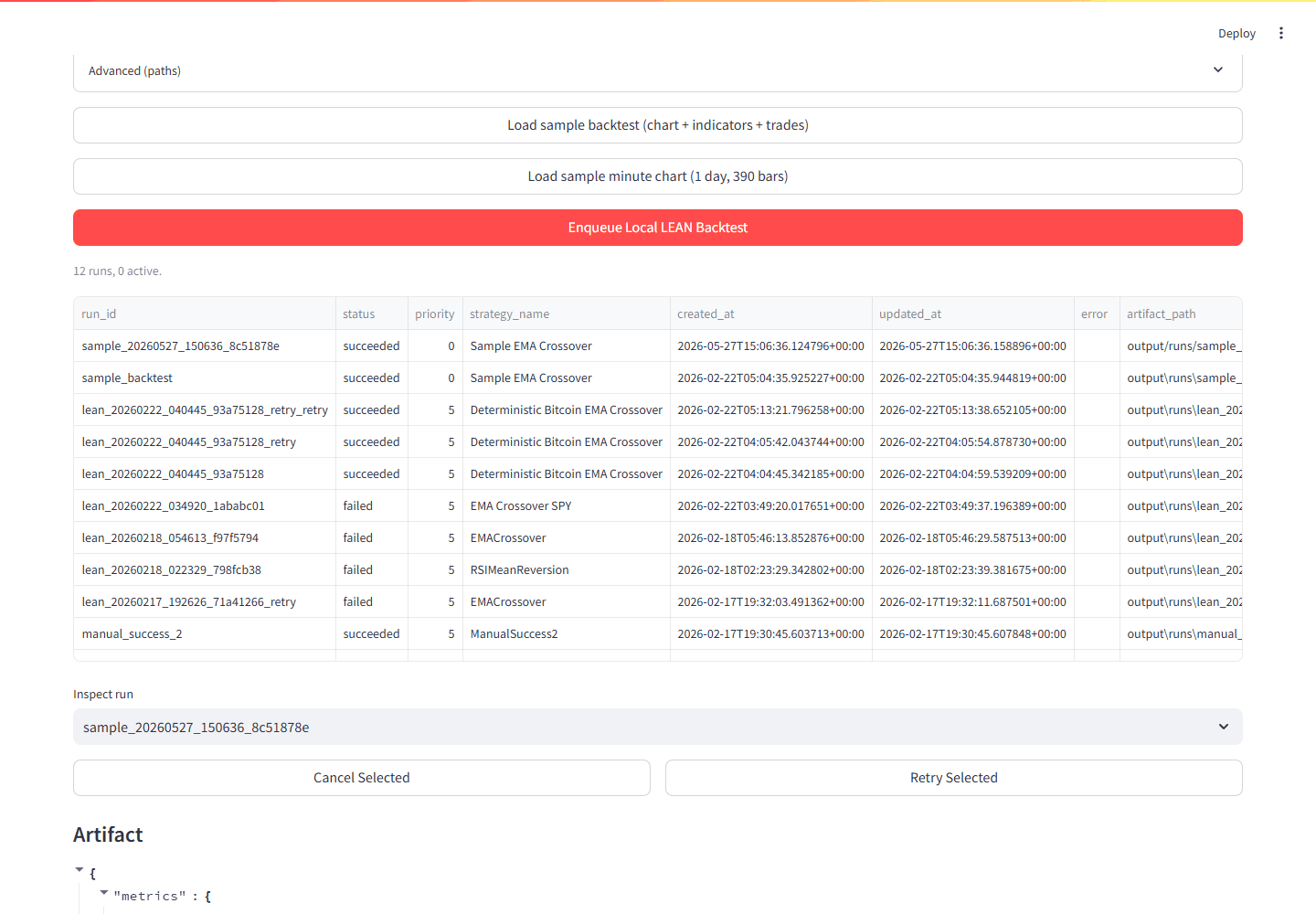Expand the Advanced (paths) section
This screenshot has width=1316, height=914.
tap(658, 70)
